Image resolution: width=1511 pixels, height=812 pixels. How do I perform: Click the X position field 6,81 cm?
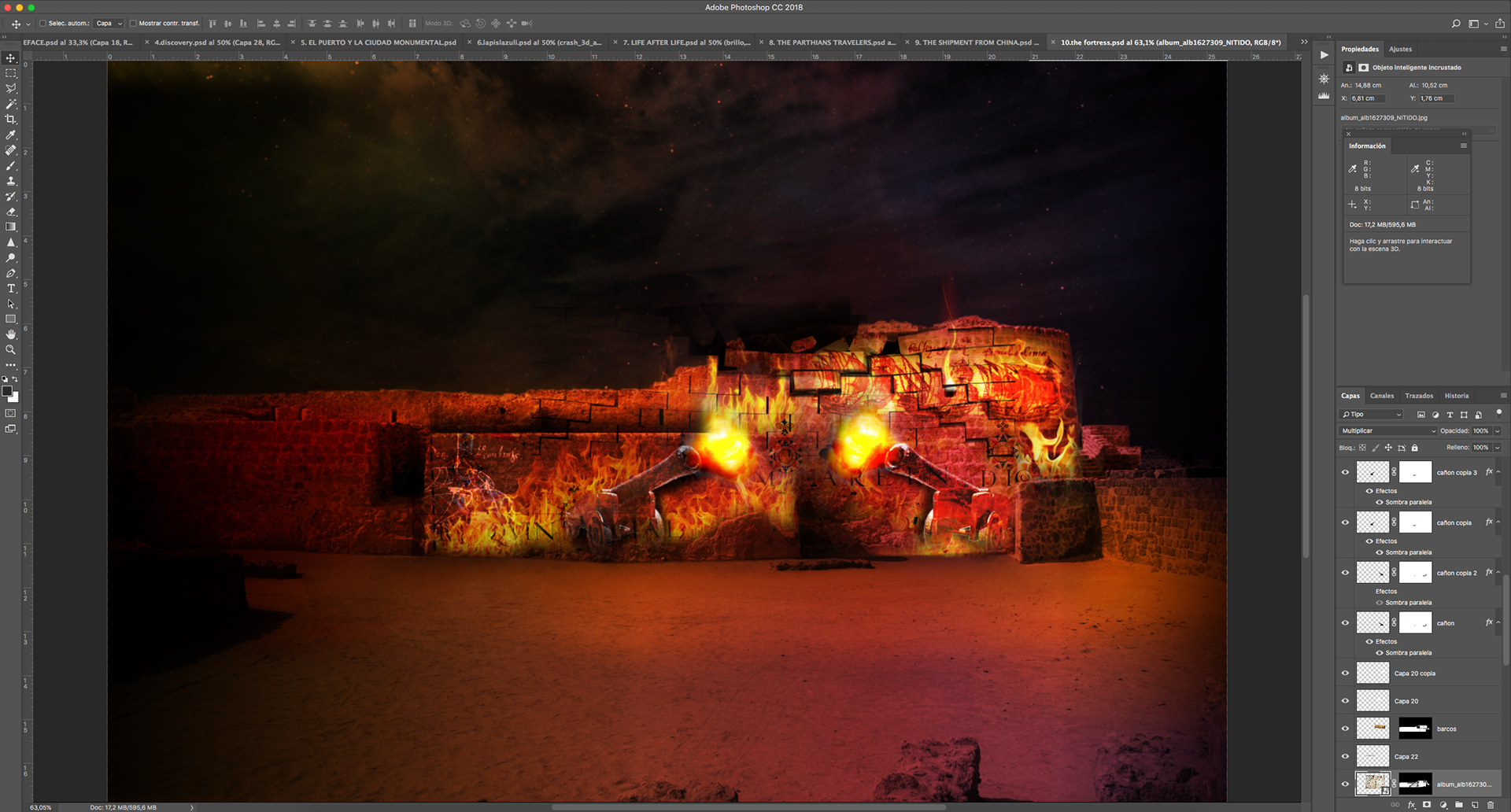pos(1367,98)
